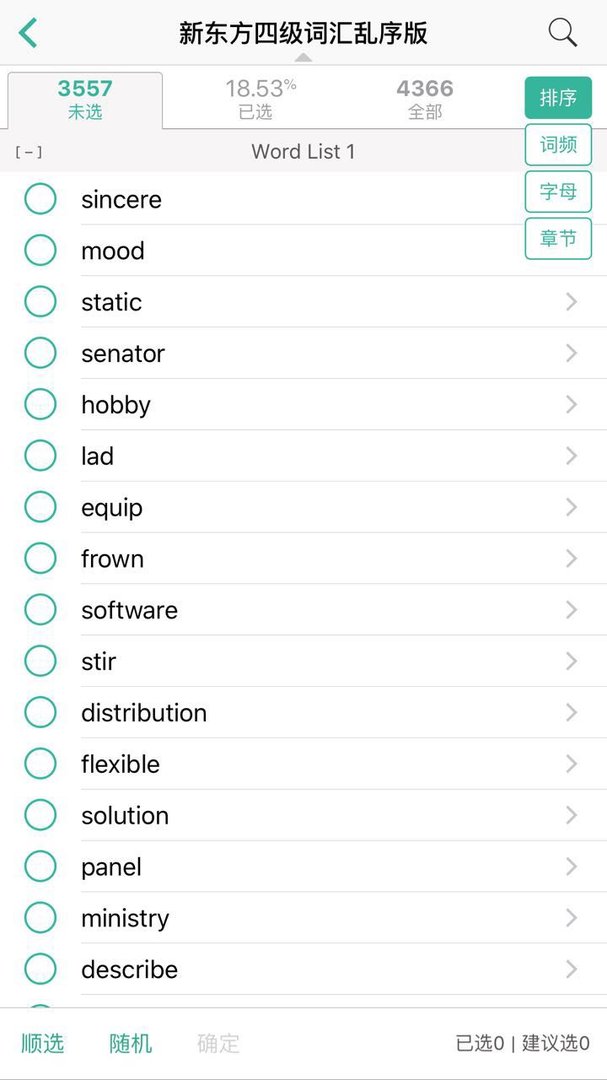Open the 全部 tab showing 4366
Image resolution: width=607 pixels, height=1080 pixels.
coord(425,100)
